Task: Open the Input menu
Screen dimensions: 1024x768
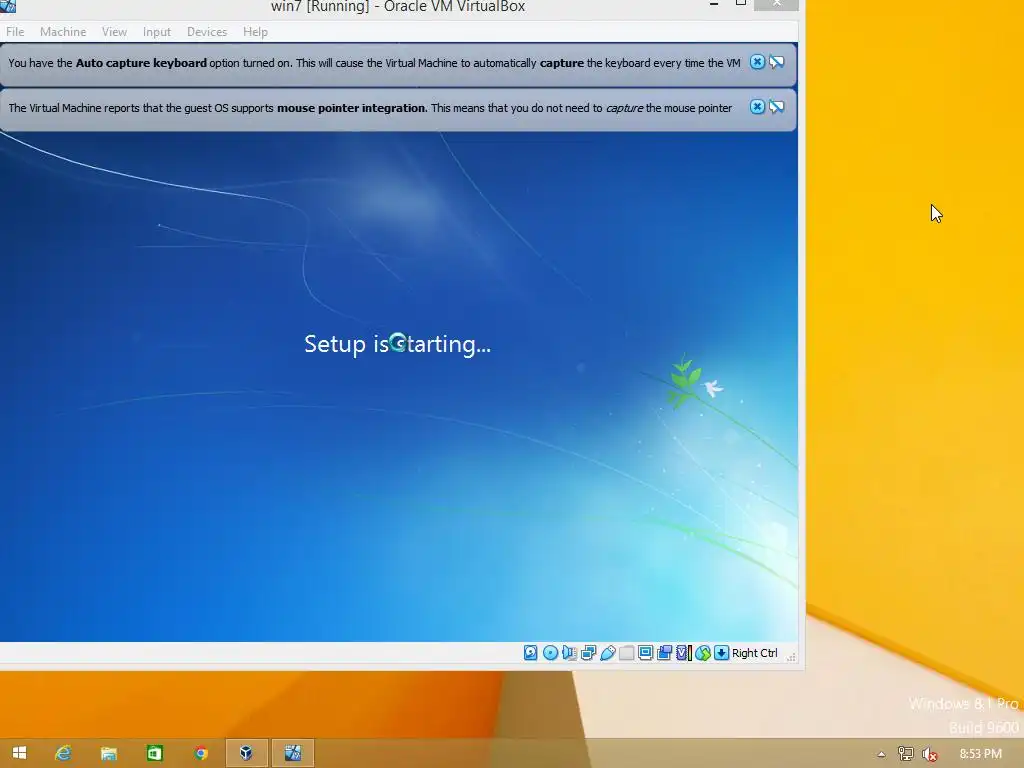Action: tap(157, 31)
